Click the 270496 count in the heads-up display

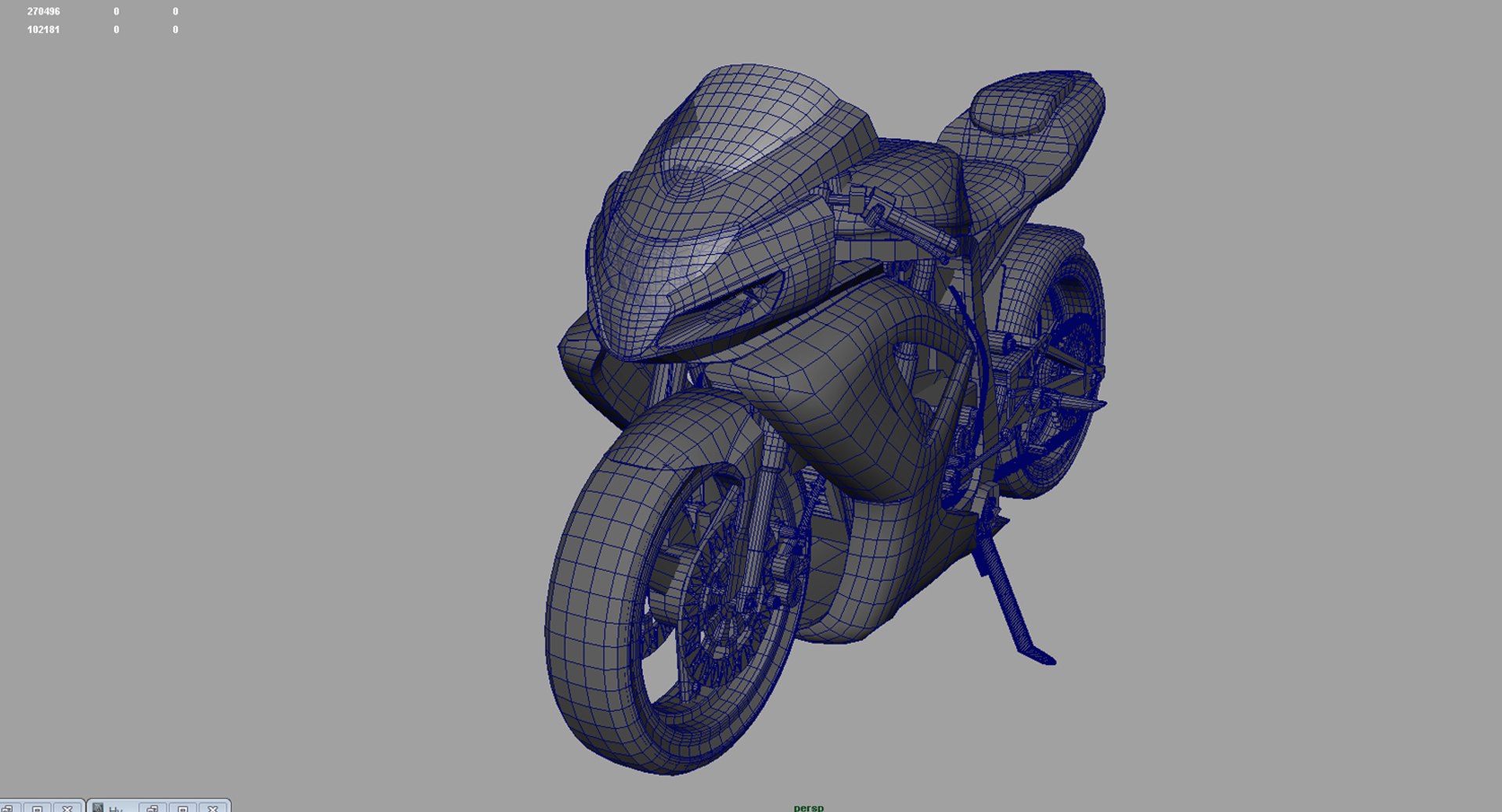43,12
